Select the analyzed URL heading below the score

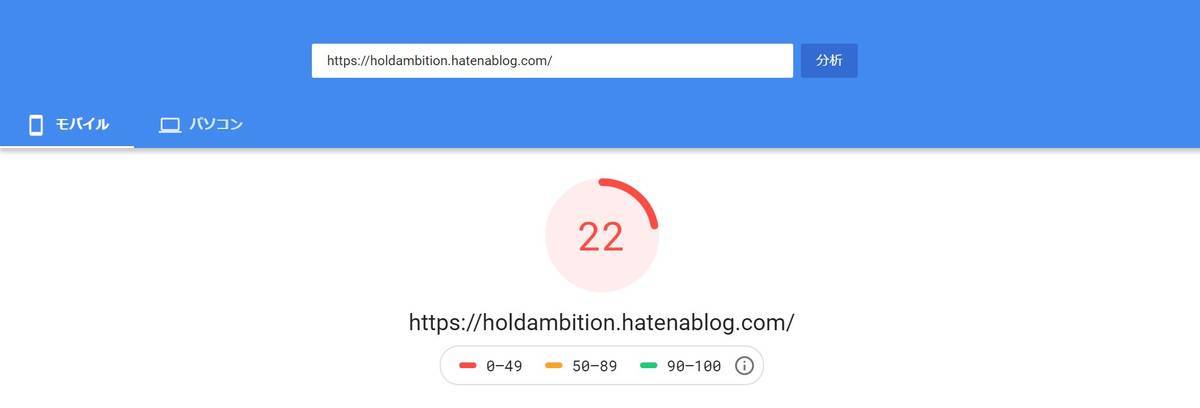tap(601, 323)
